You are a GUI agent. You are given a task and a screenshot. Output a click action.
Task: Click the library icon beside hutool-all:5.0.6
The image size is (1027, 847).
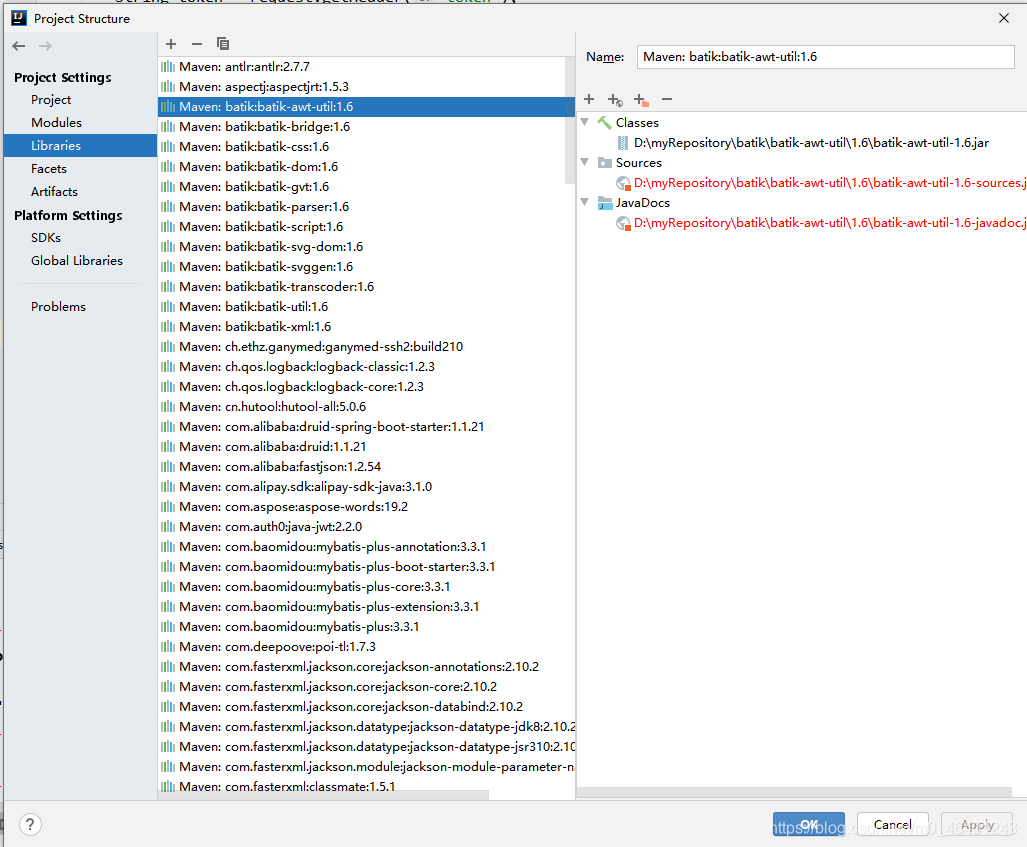(168, 407)
